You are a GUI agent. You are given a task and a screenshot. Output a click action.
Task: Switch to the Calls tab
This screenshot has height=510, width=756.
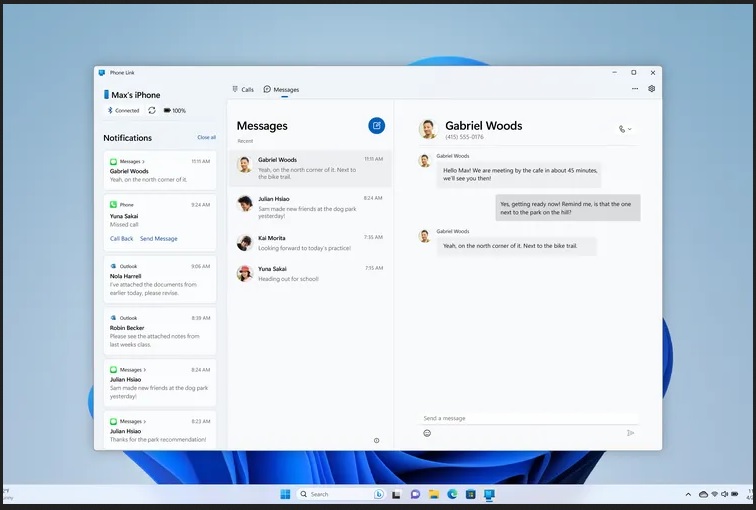pyautogui.click(x=243, y=90)
